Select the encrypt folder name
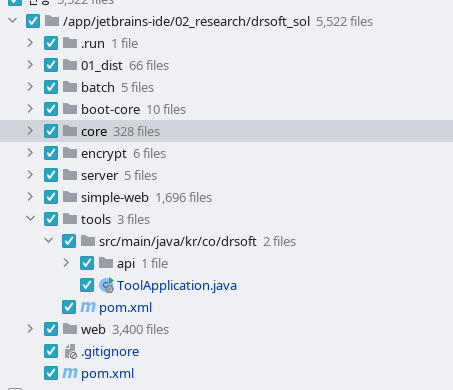 pyautogui.click(x=104, y=154)
